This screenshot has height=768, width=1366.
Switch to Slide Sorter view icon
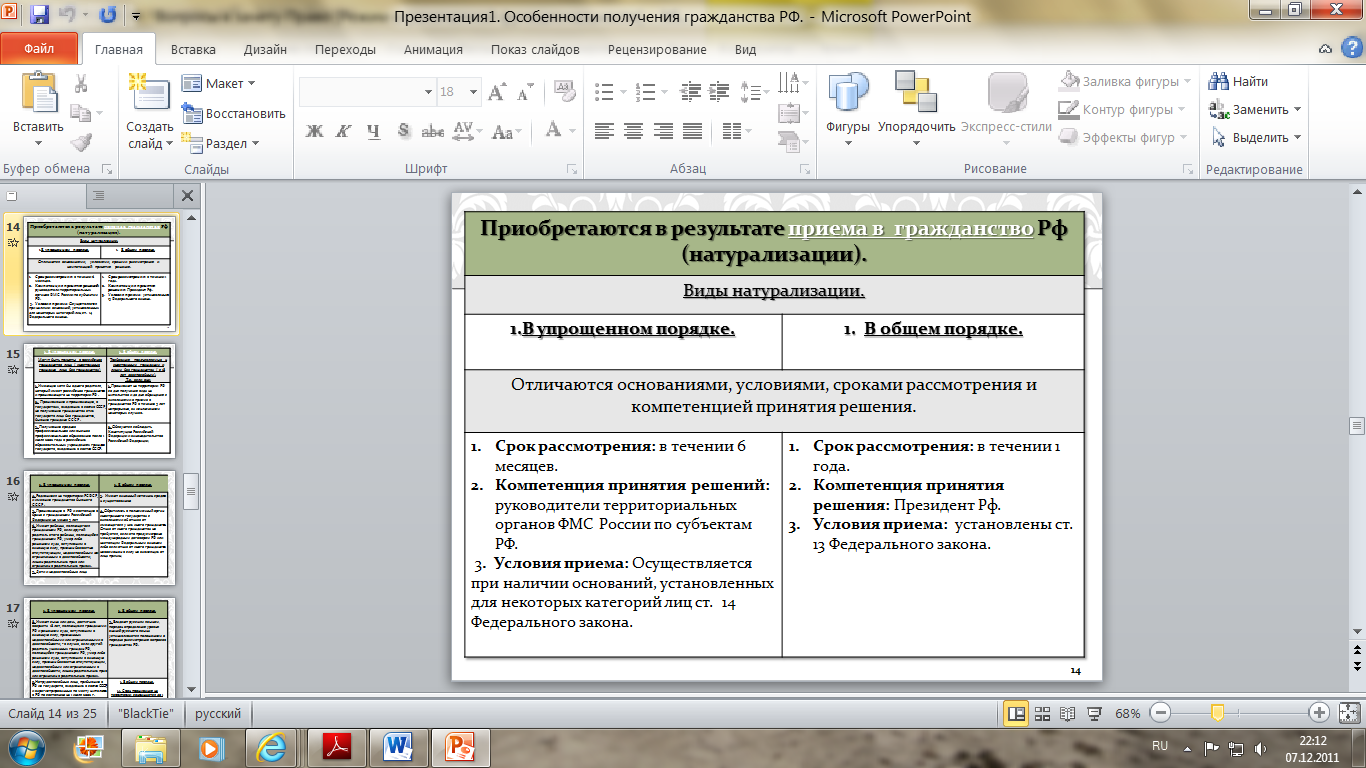click(x=1042, y=714)
